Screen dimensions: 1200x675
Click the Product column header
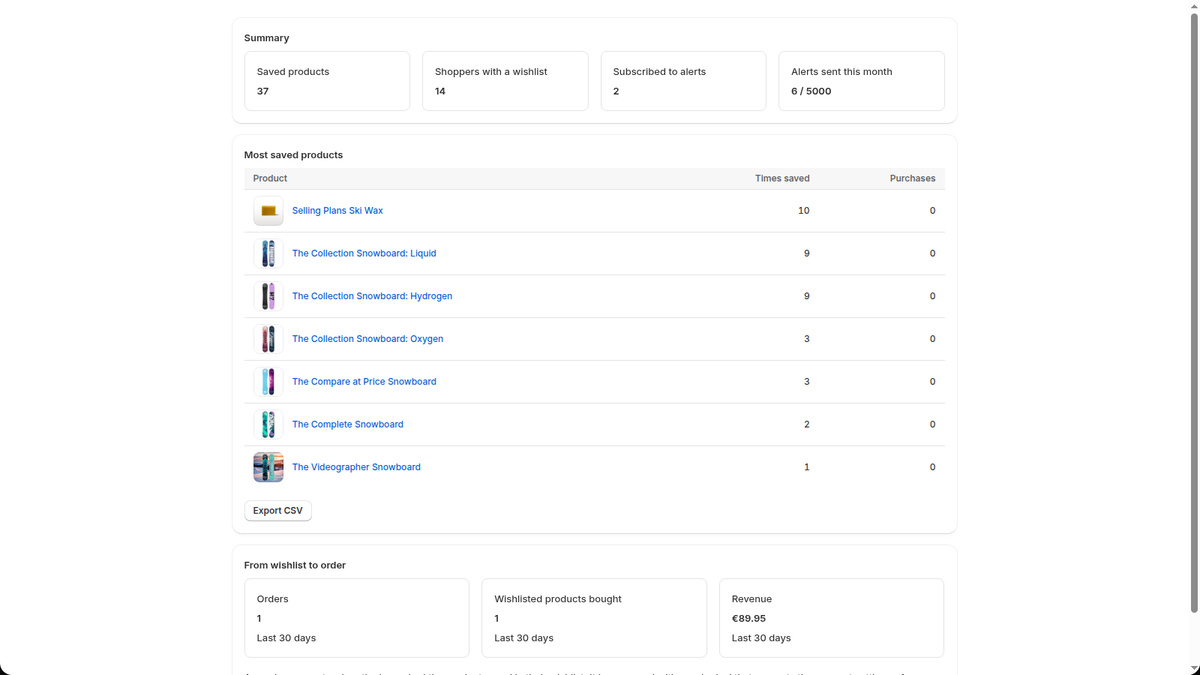pyautogui.click(x=270, y=179)
